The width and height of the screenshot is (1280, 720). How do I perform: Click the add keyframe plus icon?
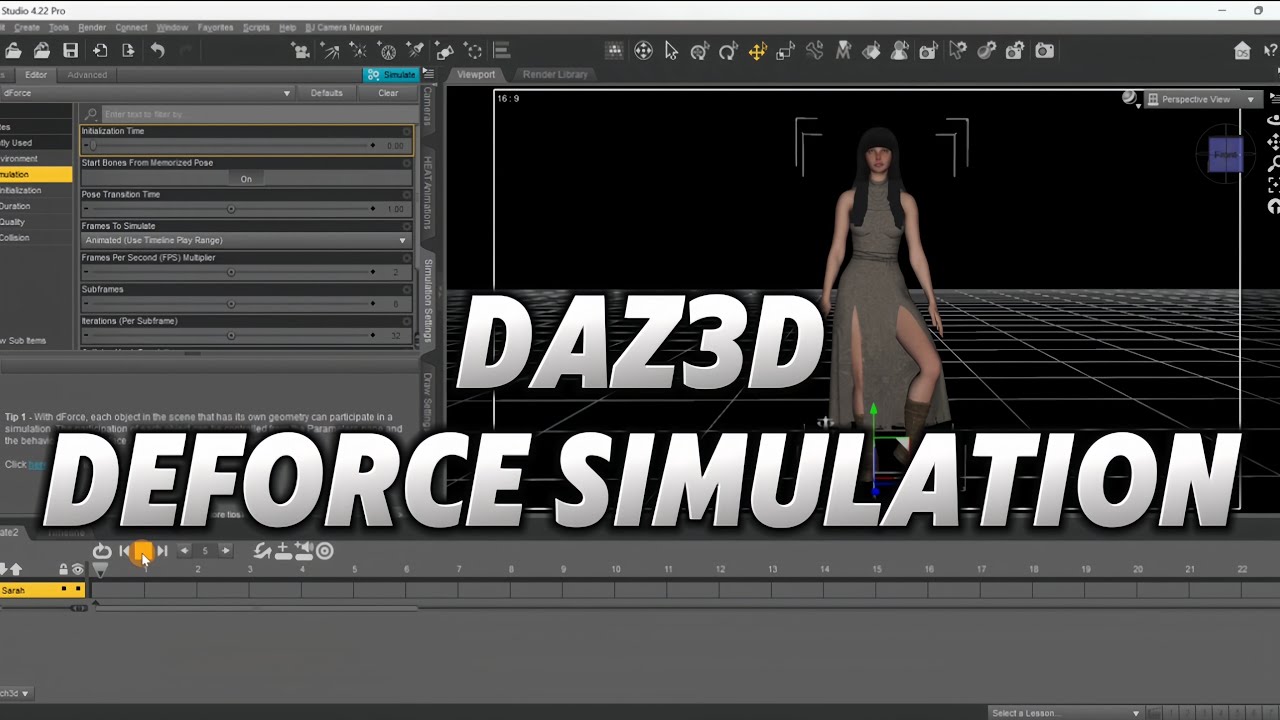pos(282,550)
